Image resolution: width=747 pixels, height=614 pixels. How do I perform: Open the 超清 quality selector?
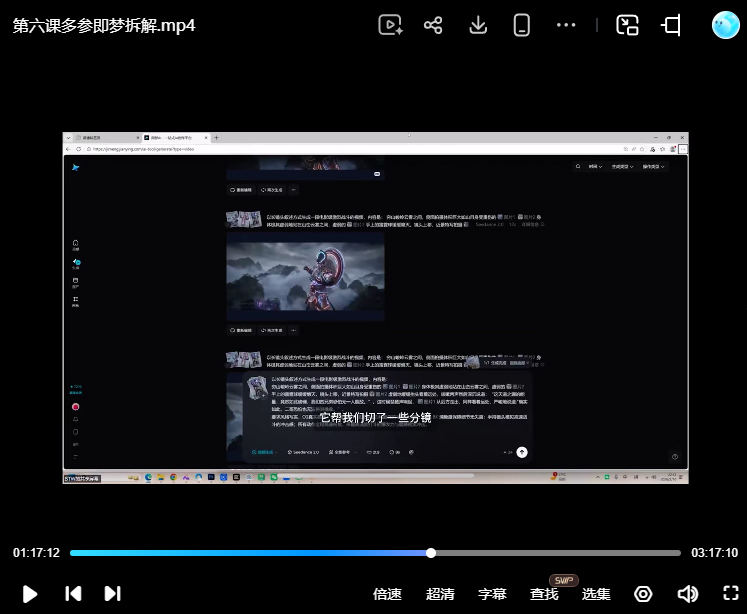tap(440, 594)
